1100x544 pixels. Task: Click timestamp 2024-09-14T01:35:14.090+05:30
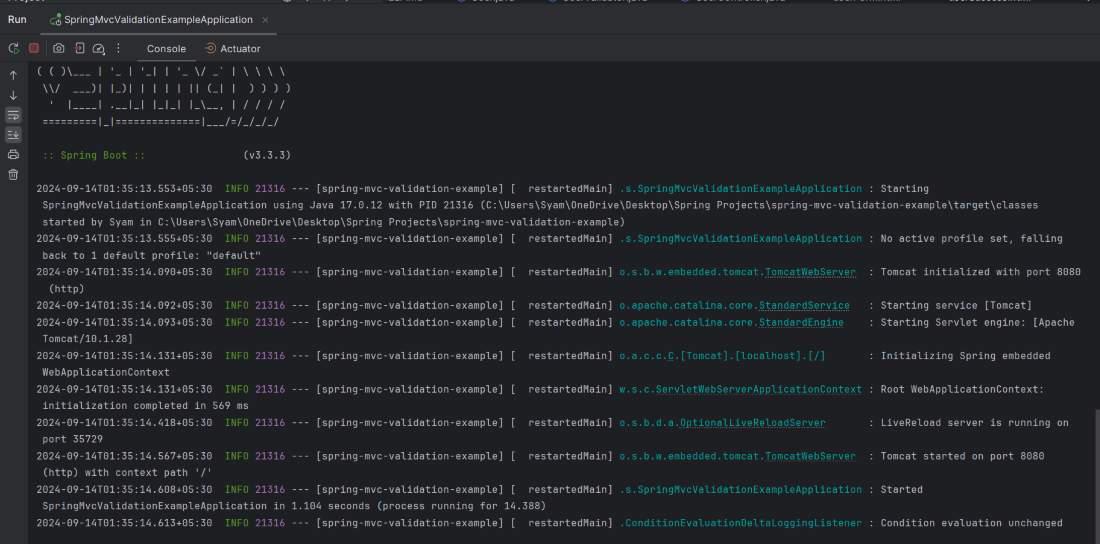click(x=124, y=272)
